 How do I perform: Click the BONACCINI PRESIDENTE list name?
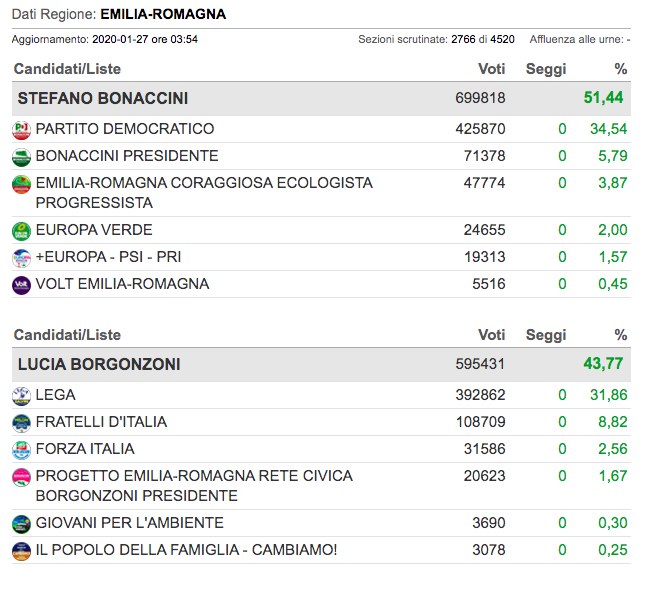[127, 156]
